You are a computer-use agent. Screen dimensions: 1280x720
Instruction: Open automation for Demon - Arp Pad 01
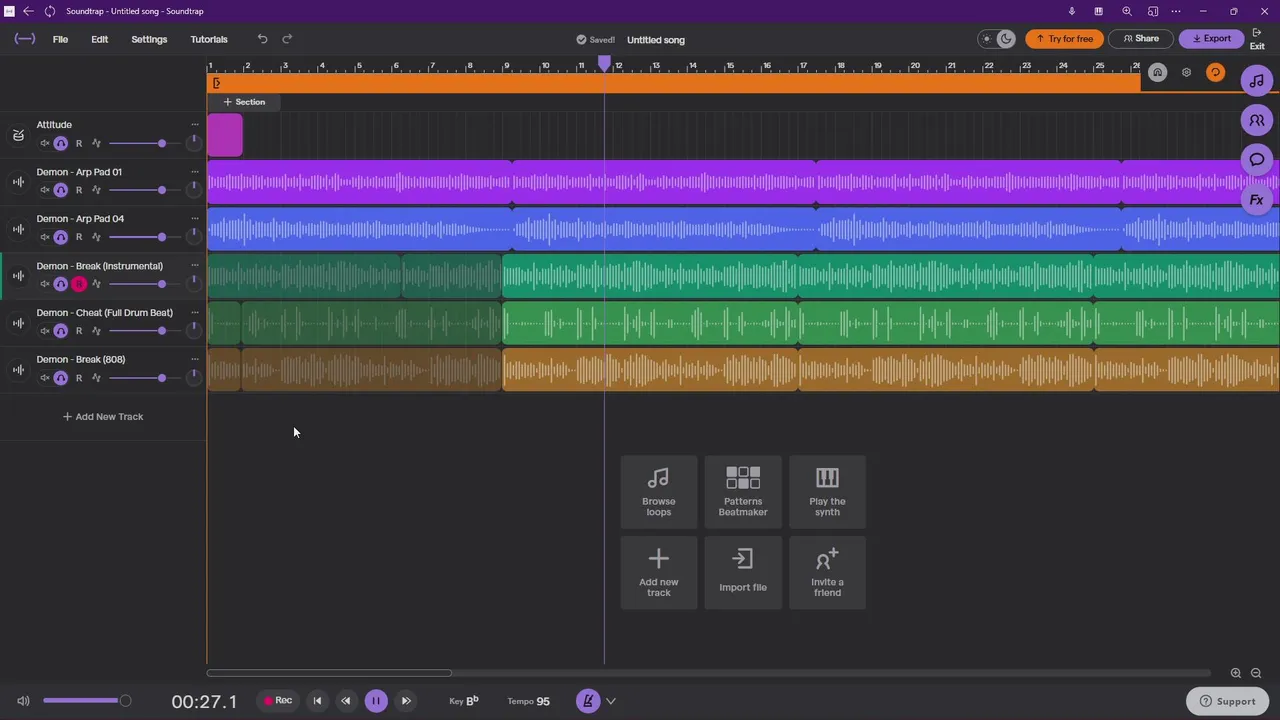[x=96, y=190]
